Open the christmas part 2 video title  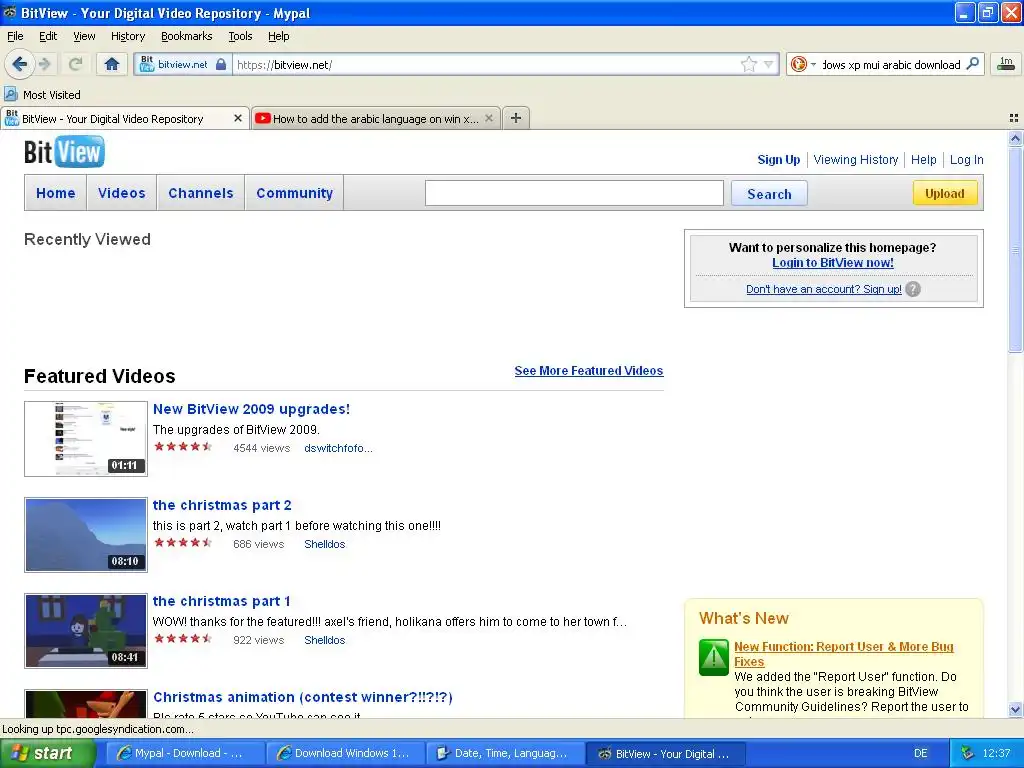click(222, 505)
